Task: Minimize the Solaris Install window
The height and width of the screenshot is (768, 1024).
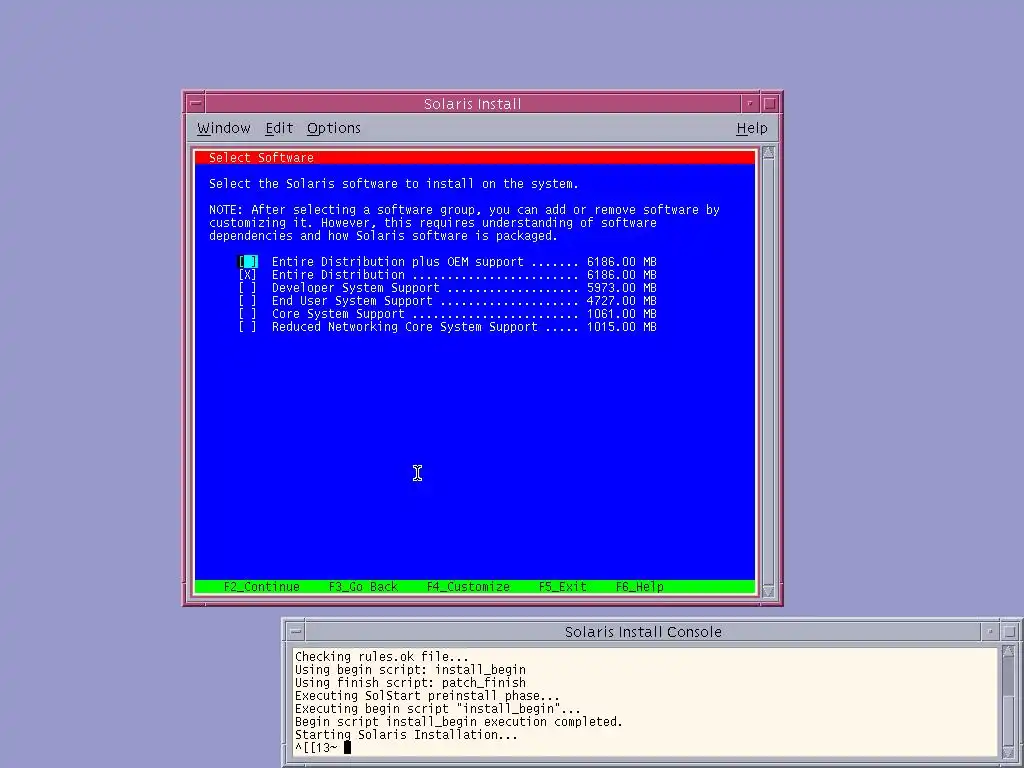Action: click(x=750, y=103)
